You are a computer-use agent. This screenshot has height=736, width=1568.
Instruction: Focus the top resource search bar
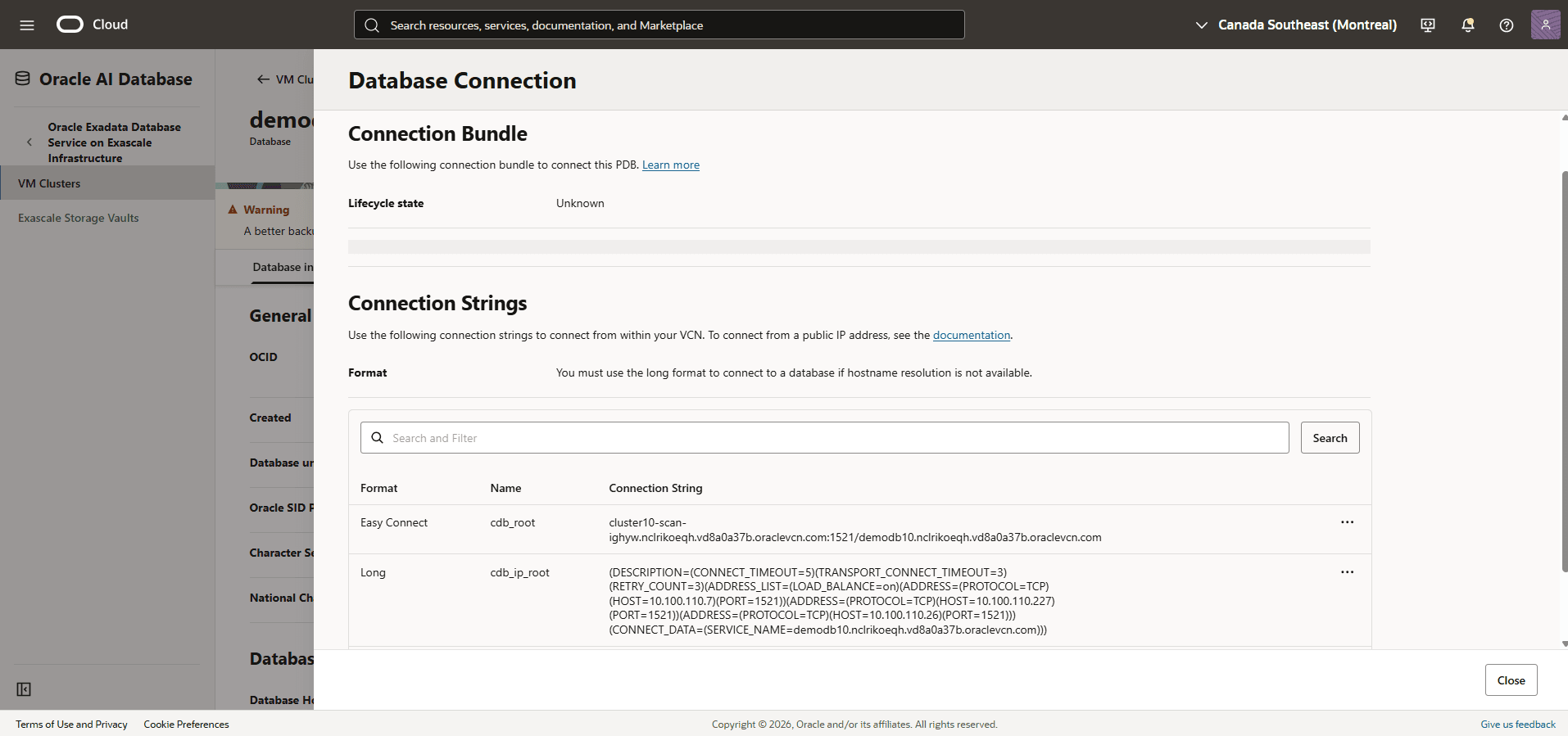[659, 25]
